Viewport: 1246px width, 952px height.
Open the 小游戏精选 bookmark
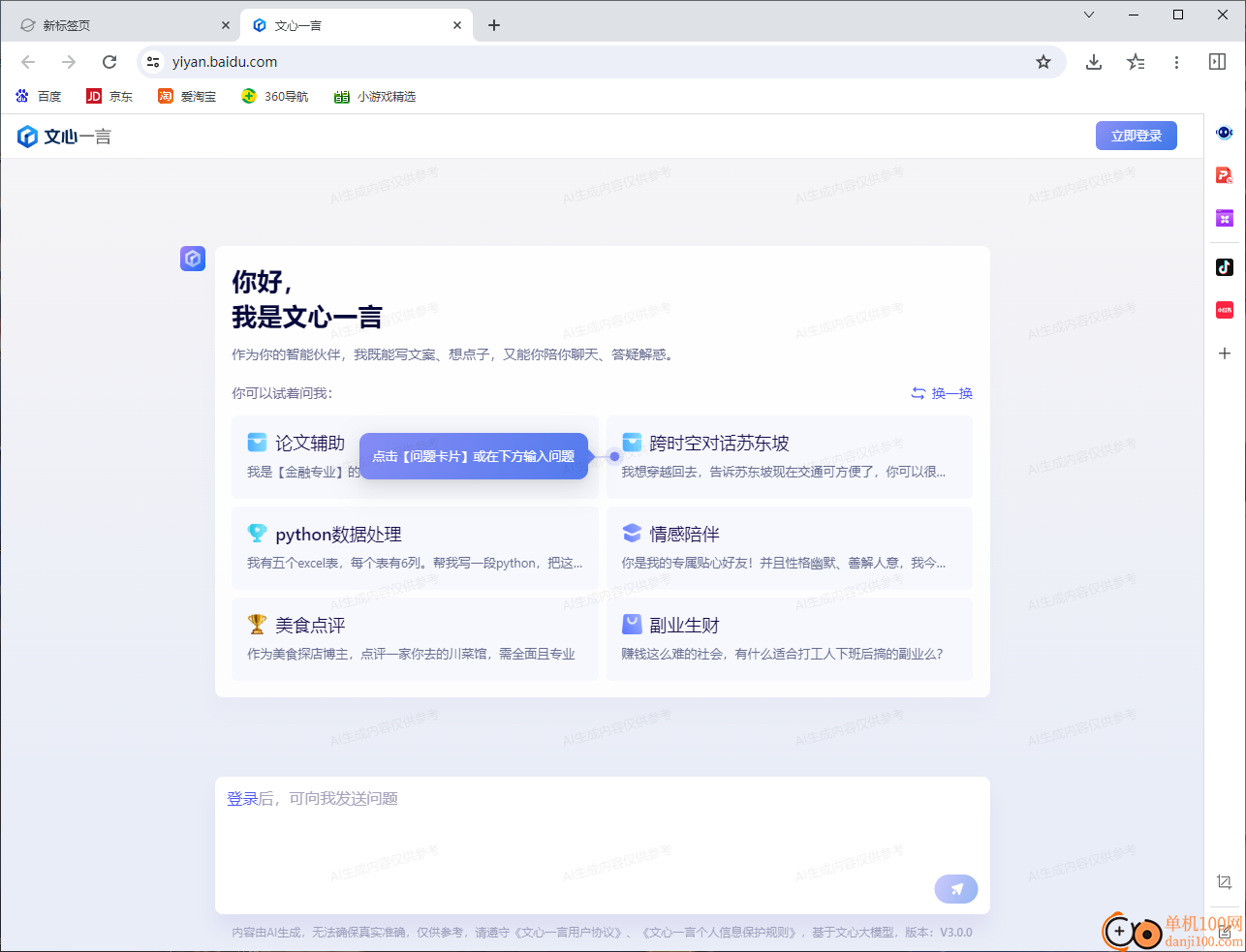tap(375, 96)
